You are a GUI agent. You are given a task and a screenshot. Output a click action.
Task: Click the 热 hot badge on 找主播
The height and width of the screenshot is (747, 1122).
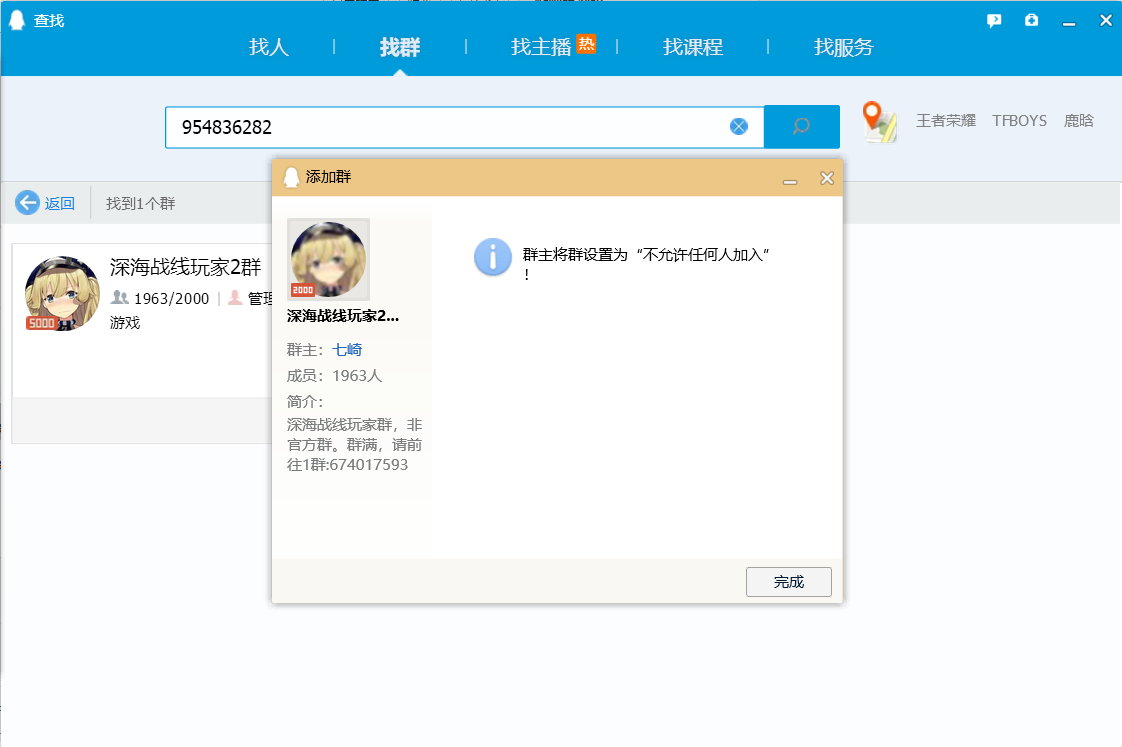[x=587, y=44]
